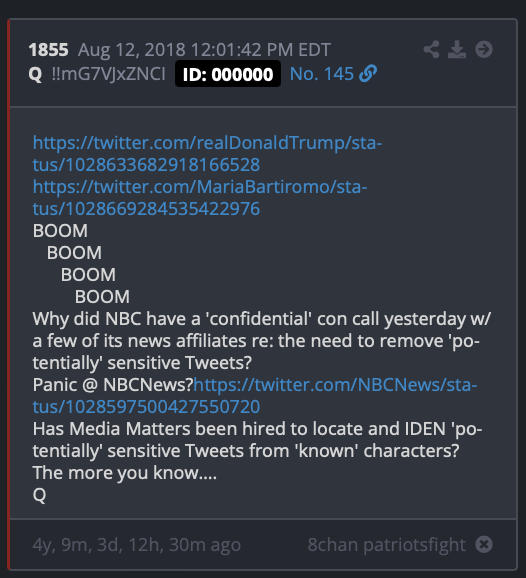Dismiss the 8chan patriotsfight tag with X icon

pyautogui.click(x=484, y=544)
